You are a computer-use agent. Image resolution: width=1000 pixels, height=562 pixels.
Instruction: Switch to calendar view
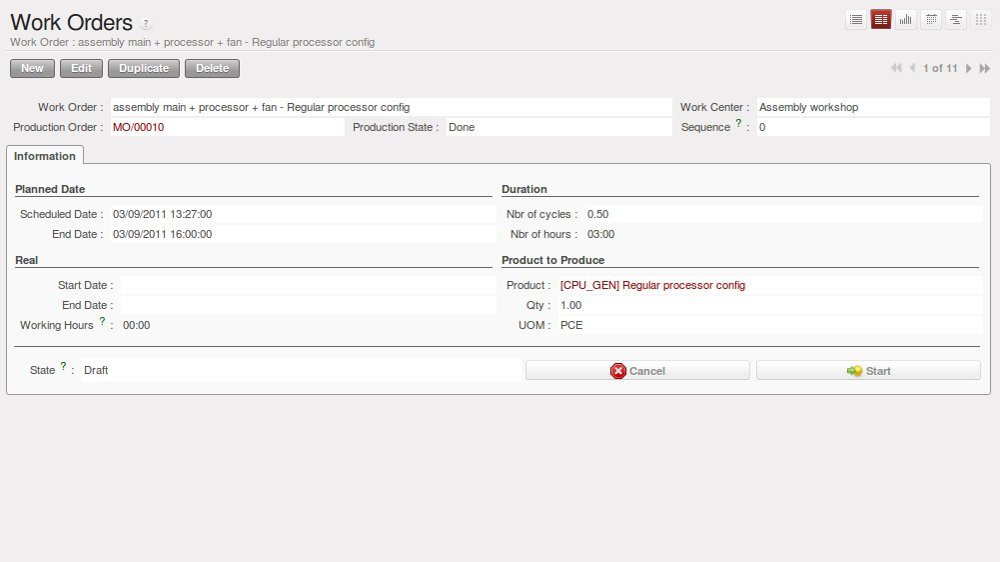tap(931, 19)
